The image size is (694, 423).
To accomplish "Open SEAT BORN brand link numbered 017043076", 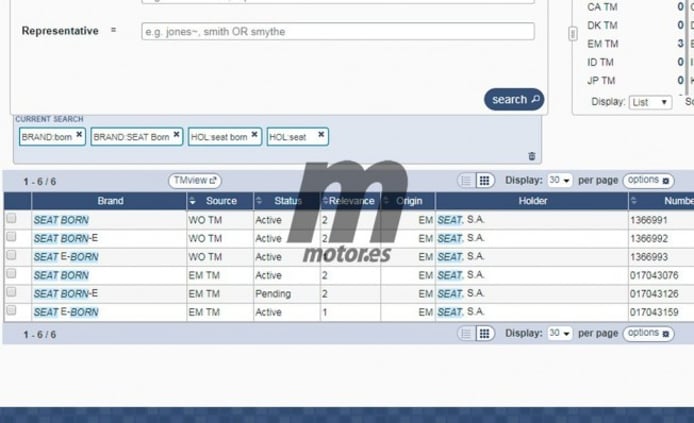I will click(61, 275).
